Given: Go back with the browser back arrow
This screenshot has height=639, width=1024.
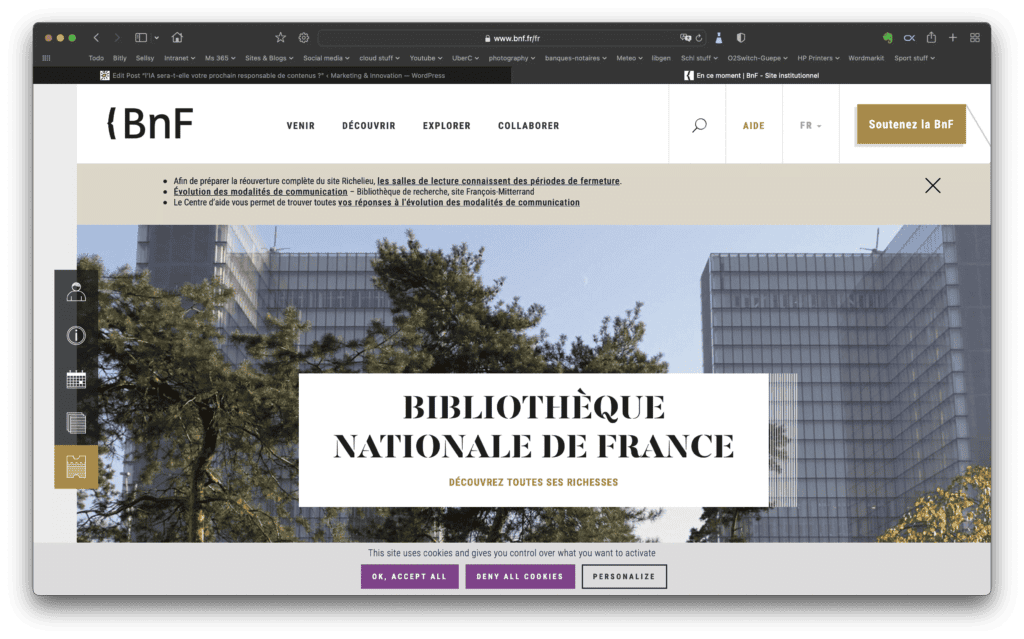Looking at the screenshot, I should (96, 38).
